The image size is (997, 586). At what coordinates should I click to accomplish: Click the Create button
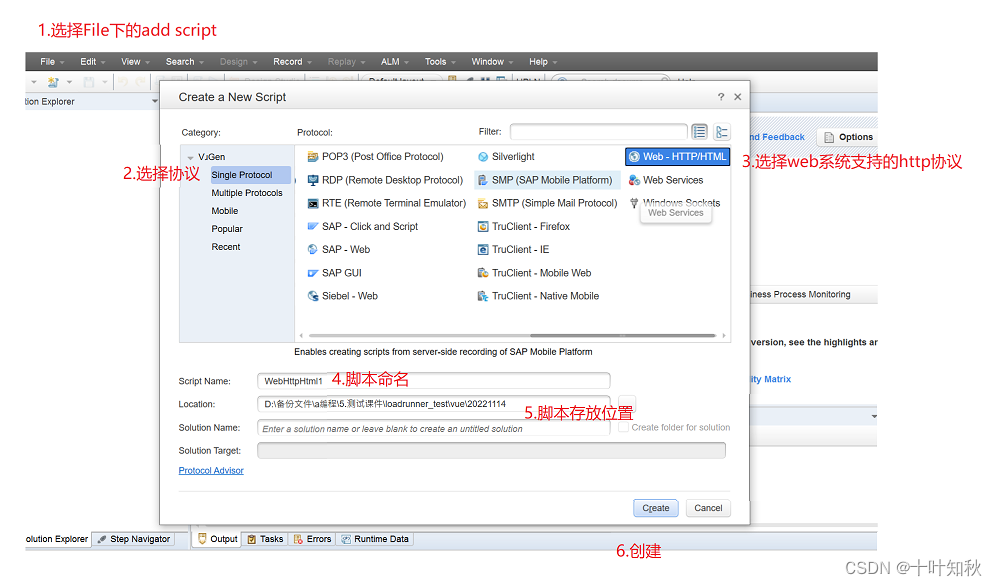coord(656,508)
